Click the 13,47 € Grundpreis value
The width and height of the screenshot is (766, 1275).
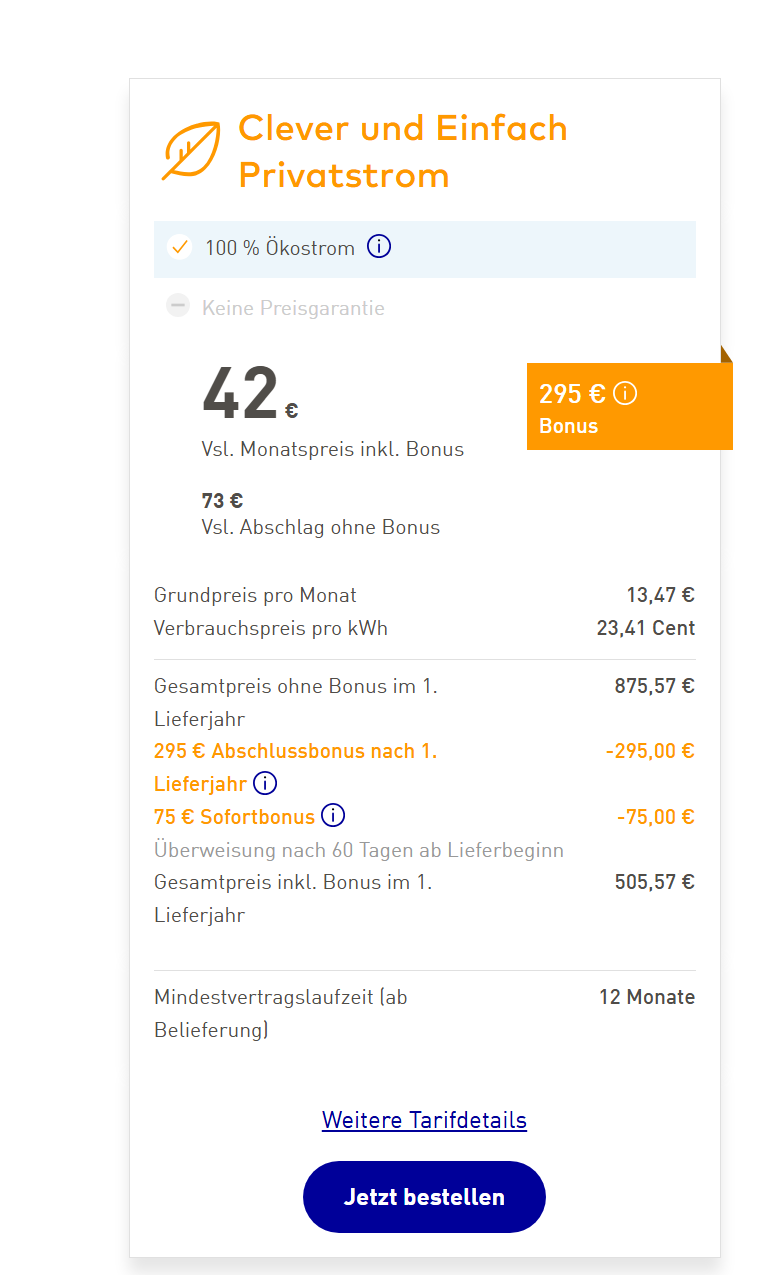click(x=660, y=595)
